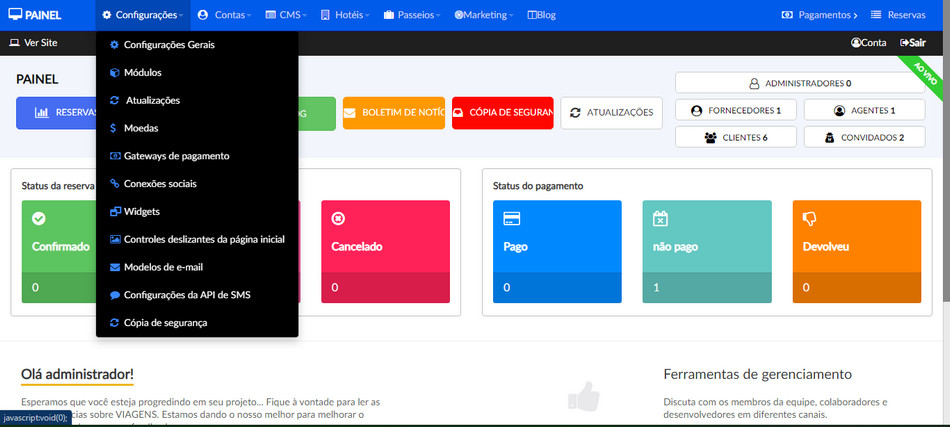Screen dimensions: 950x427
Task: Click the credit card icon in Pago card
Action: click(511, 218)
